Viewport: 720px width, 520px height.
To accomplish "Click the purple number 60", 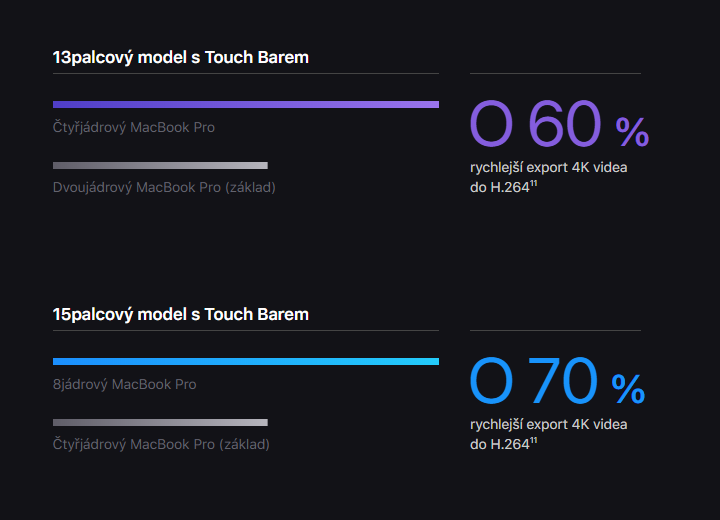I will point(564,124).
